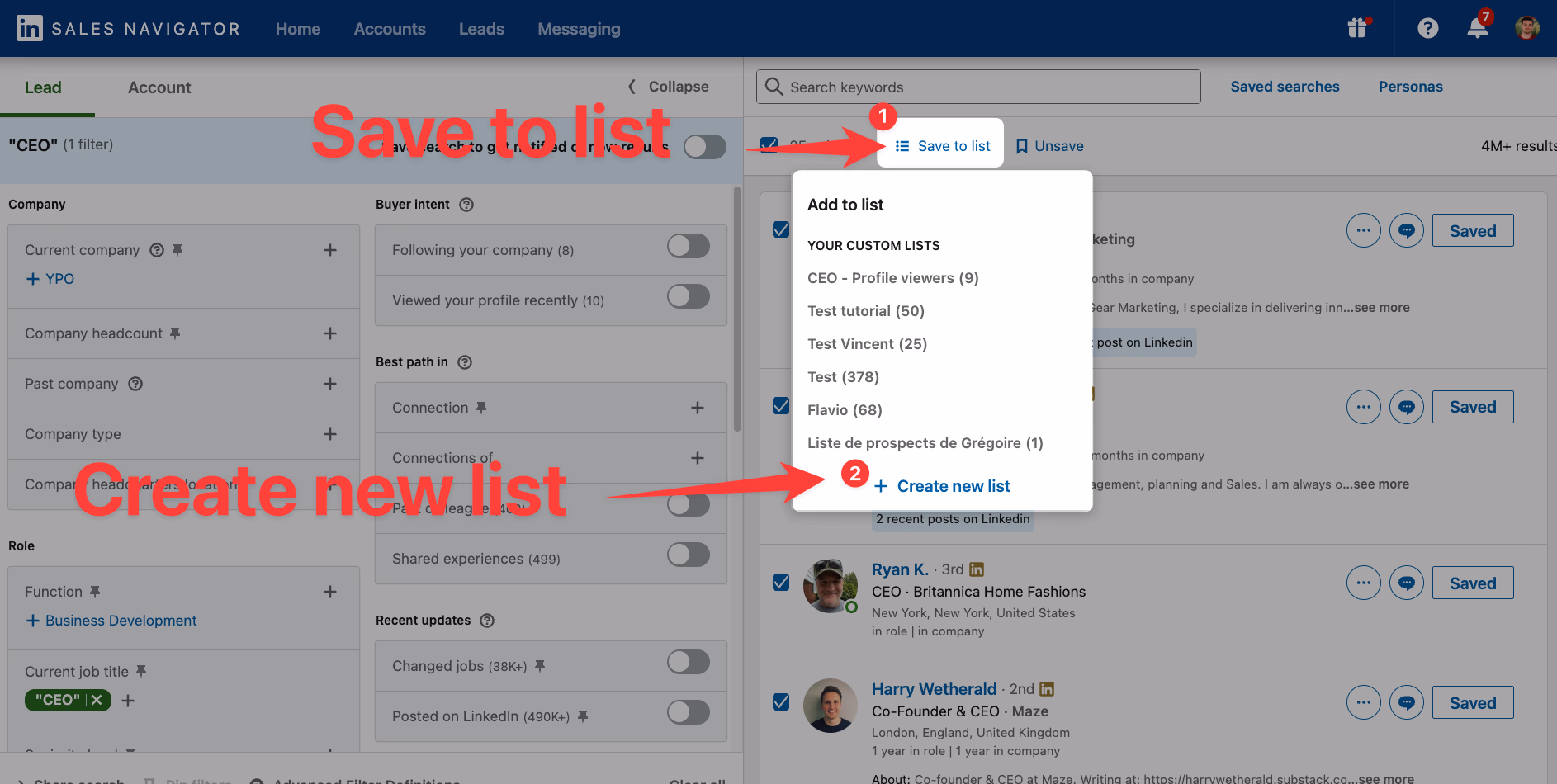
Task: Uncheck Ryan K. result checkbox
Action: coord(781,583)
